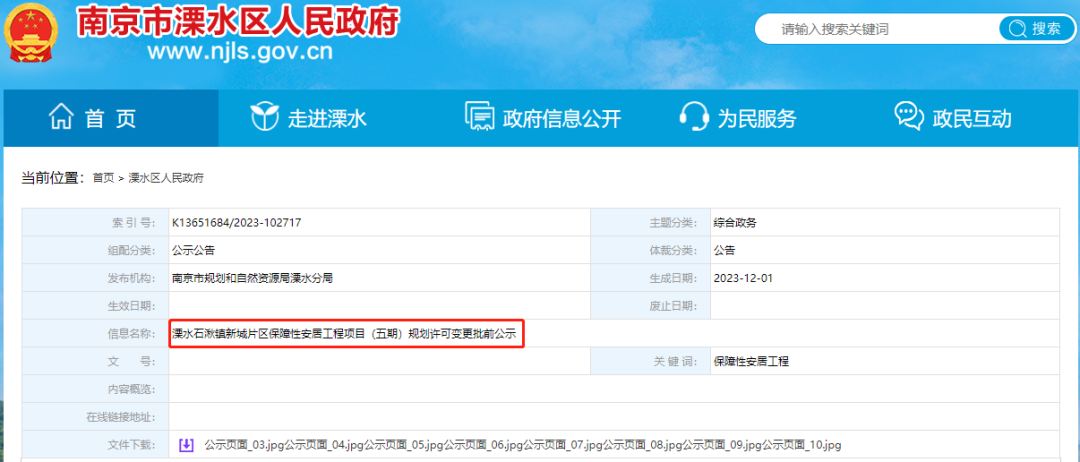1080x462 pixels.
Task: Click the 搜索 search button
Action: point(1037,29)
